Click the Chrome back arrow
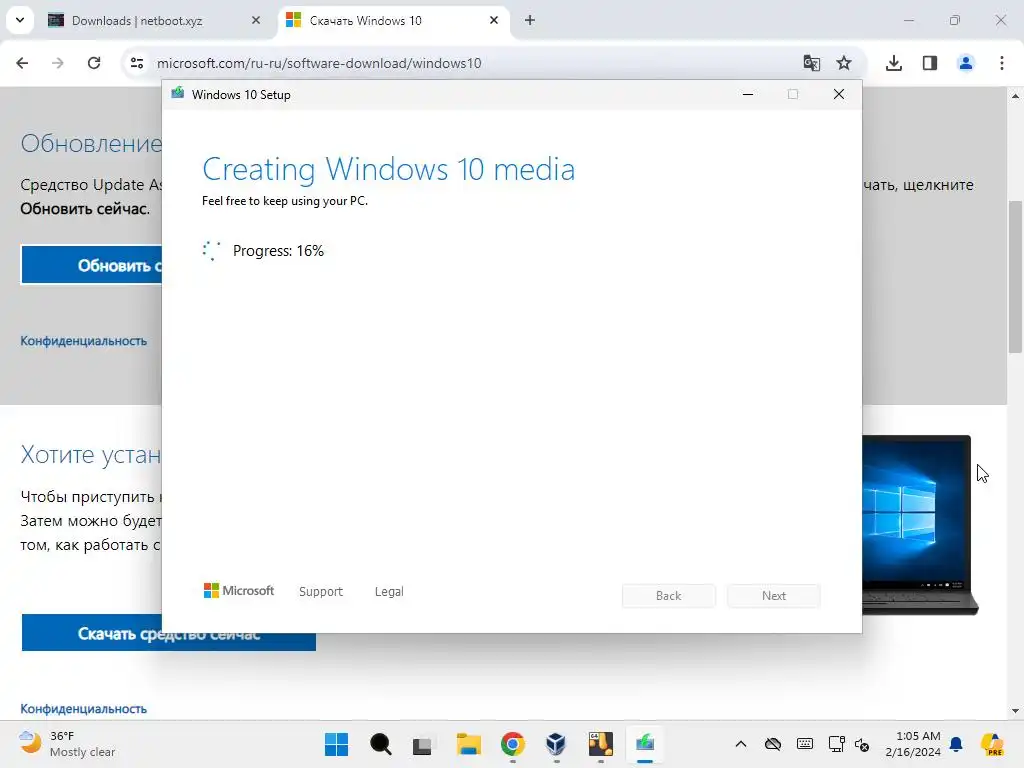 (22, 63)
